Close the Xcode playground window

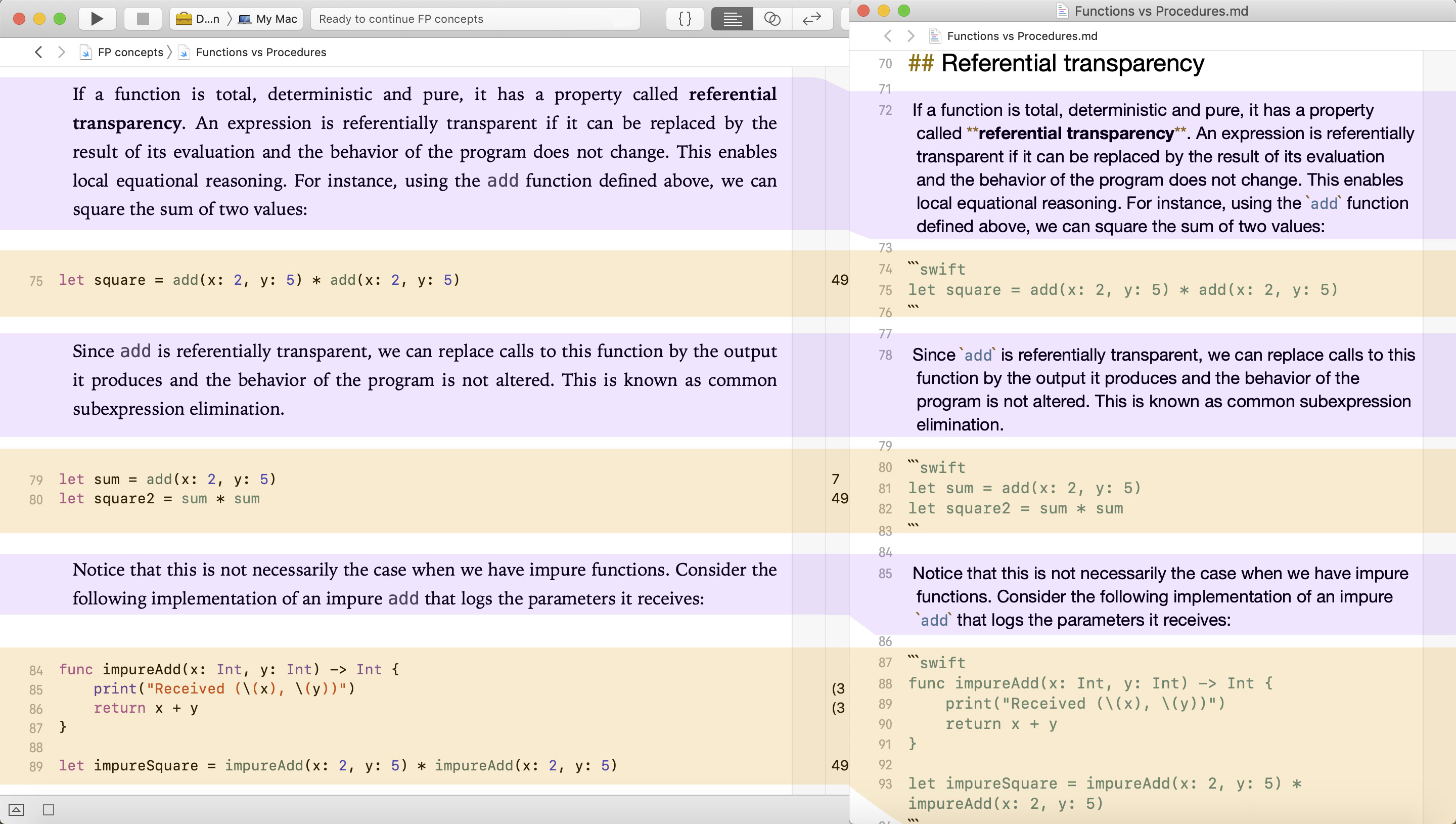[19, 19]
